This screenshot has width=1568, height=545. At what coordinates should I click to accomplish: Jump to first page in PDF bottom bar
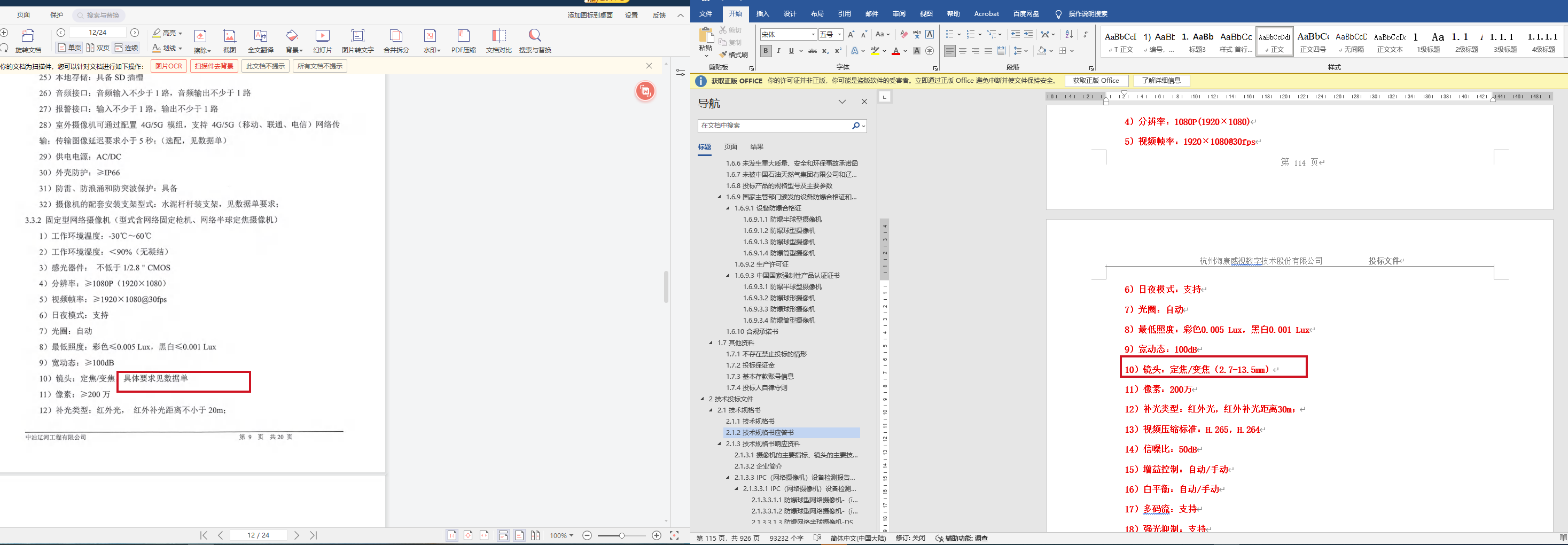pyautogui.click(x=204, y=535)
